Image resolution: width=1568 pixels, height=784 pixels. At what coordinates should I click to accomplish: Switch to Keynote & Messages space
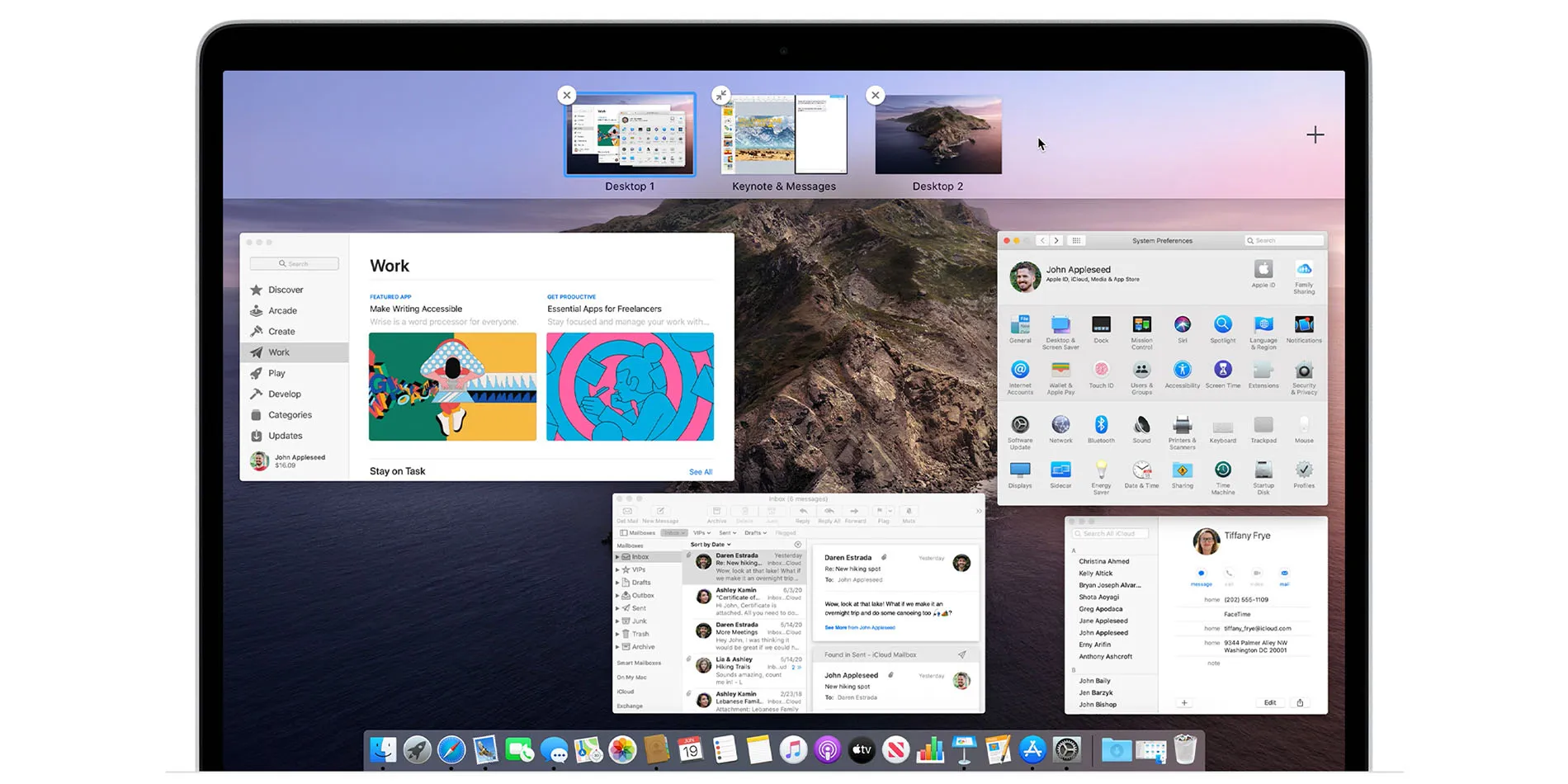pyautogui.click(x=784, y=135)
